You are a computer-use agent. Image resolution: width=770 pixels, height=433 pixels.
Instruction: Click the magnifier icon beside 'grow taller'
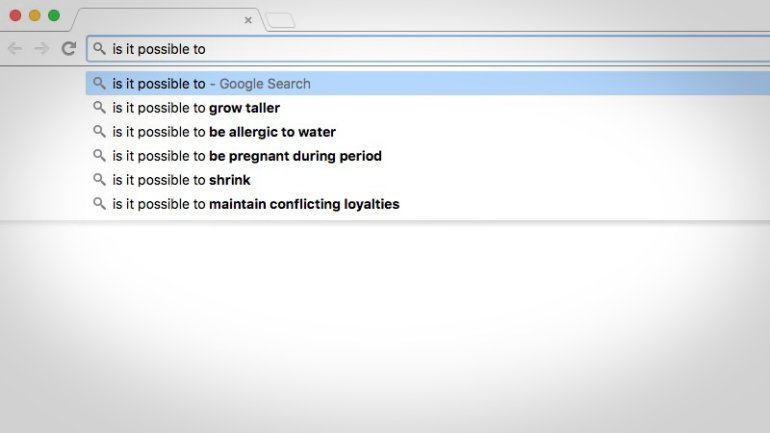click(99, 108)
